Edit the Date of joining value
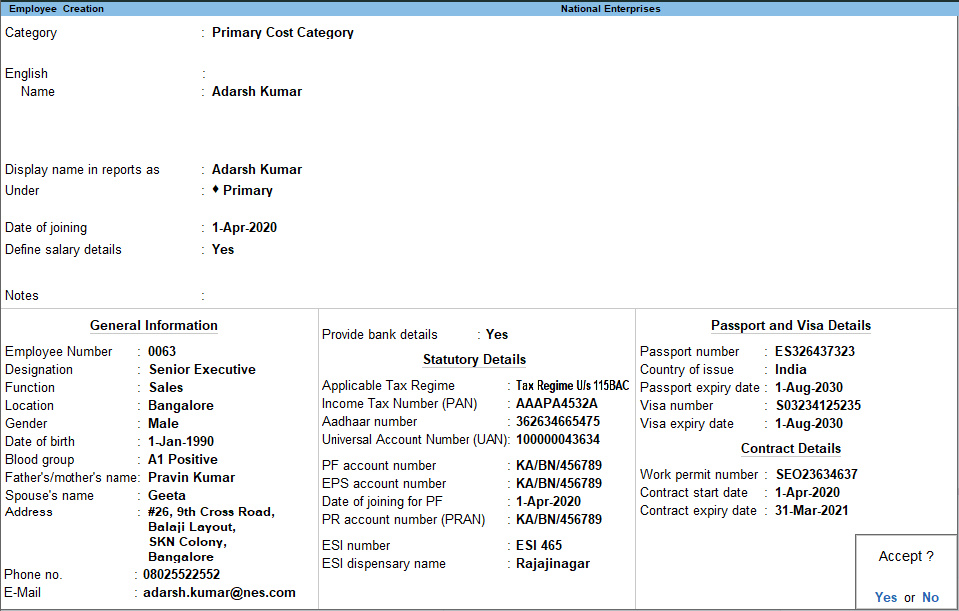 click(246, 227)
